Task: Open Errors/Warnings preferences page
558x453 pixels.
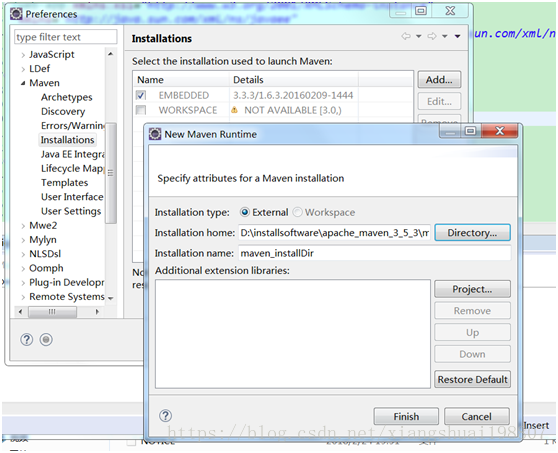Action: 73,126
